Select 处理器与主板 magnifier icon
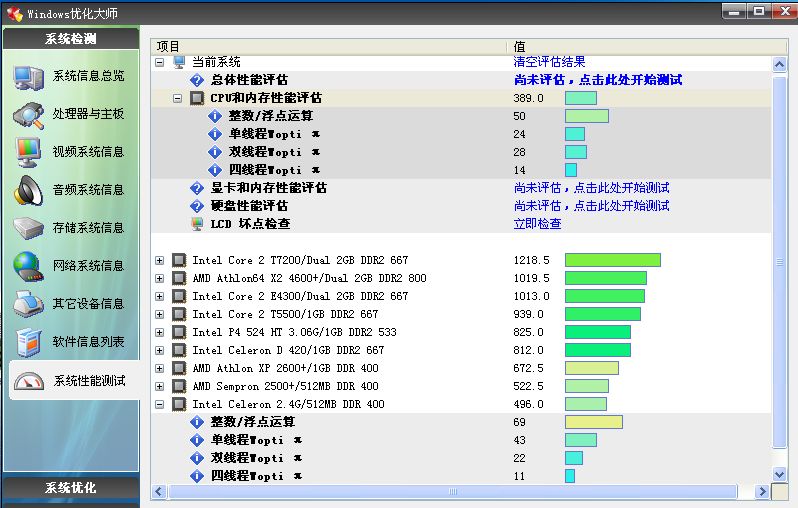The height and width of the screenshot is (508, 798). coord(28,115)
